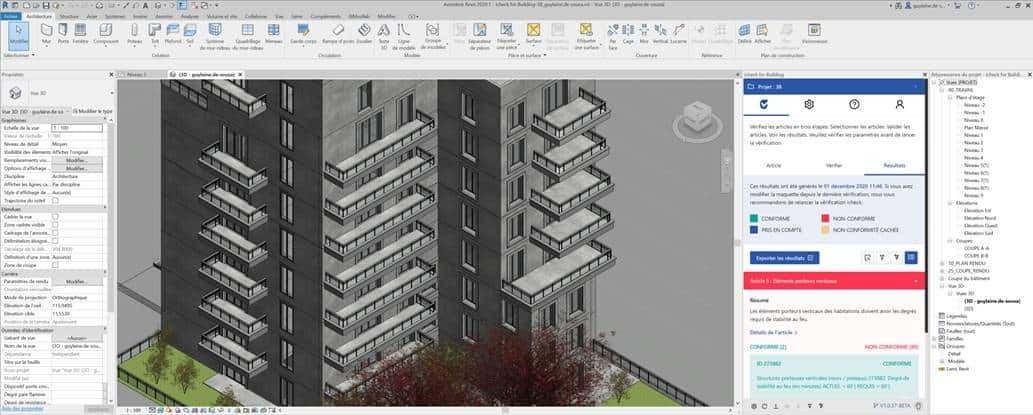This screenshot has height=415, width=1033.
Task: Choose the Porte door tool
Action: pos(63,34)
